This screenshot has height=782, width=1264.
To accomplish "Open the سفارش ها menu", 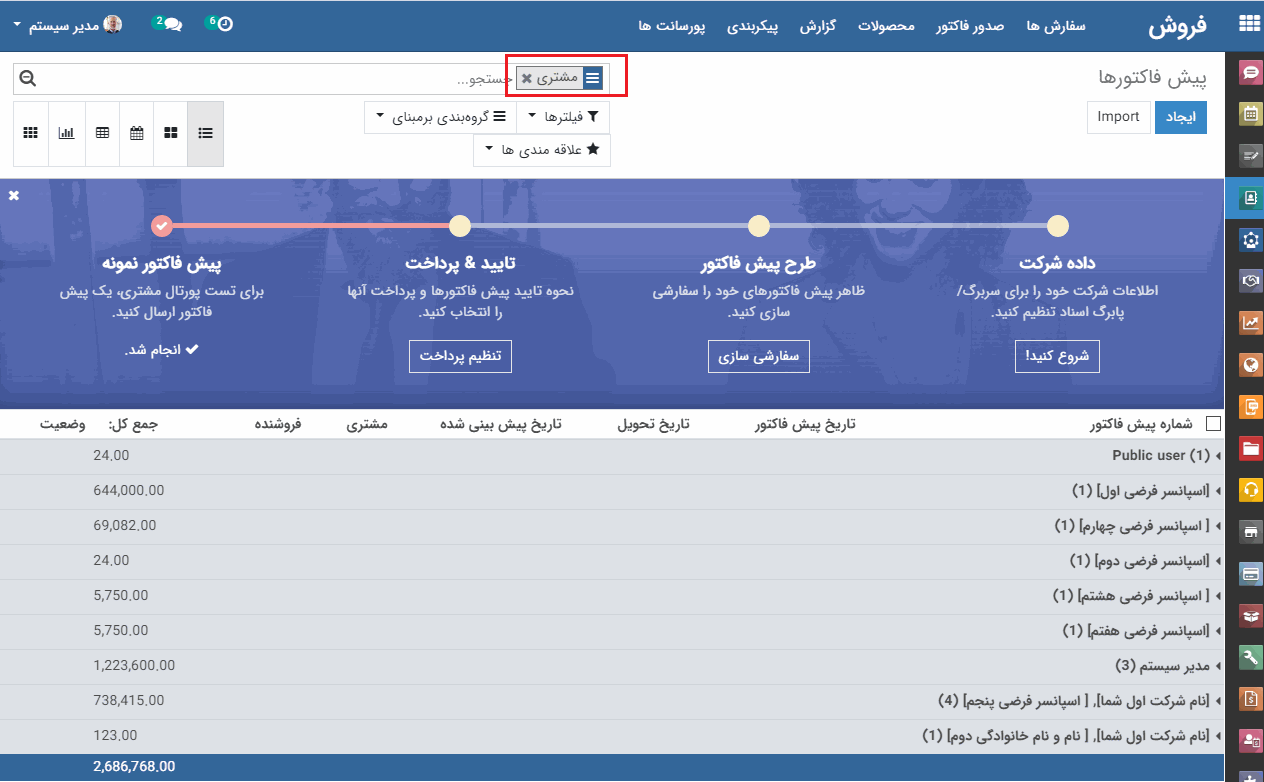I will pyautogui.click(x=1056, y=26).
